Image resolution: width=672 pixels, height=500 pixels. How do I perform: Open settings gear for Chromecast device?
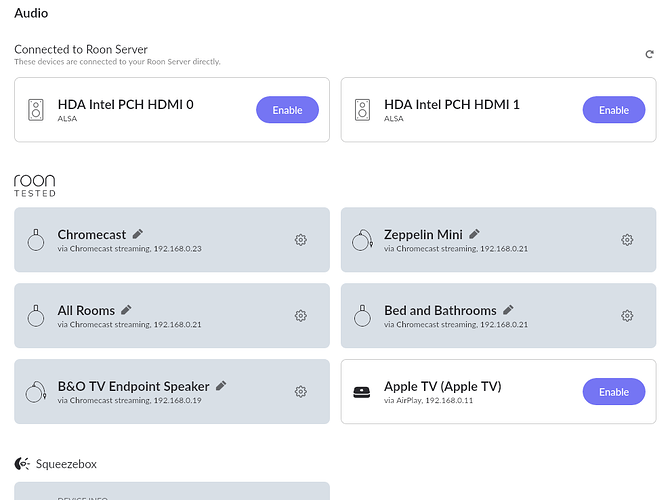click(300, 240)
